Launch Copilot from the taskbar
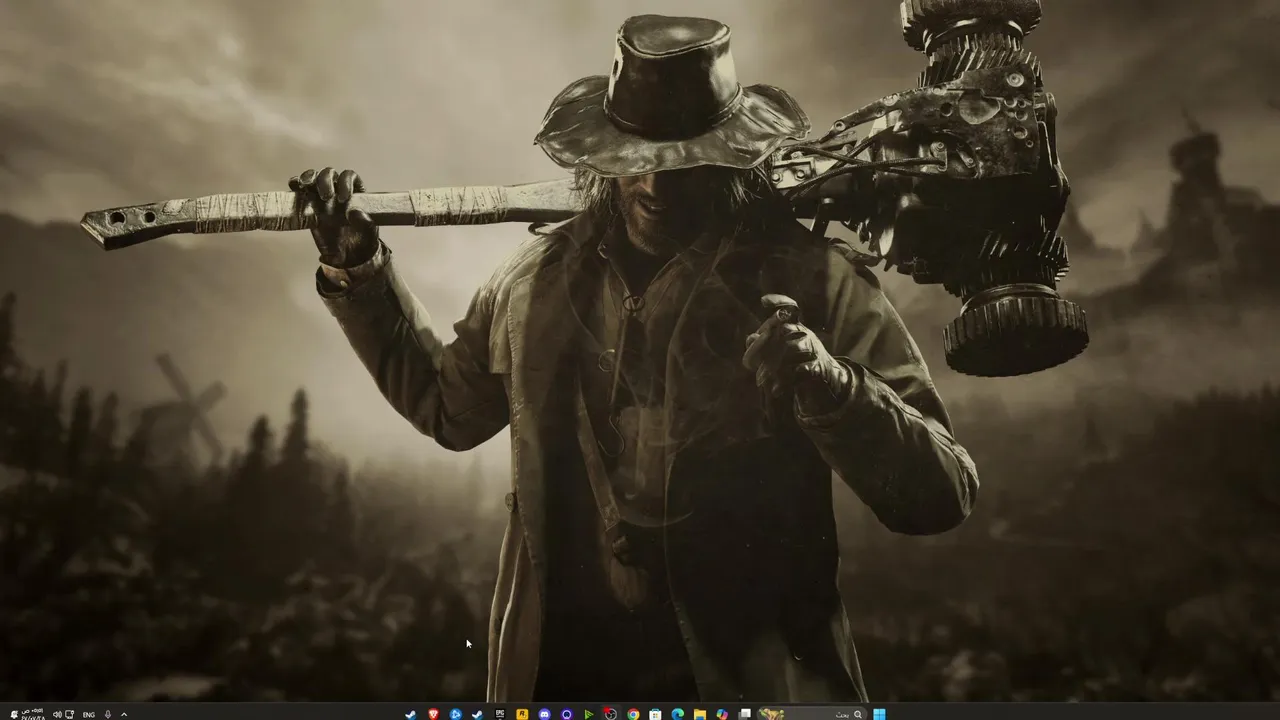1280x720 pixels. coord(722,714)
